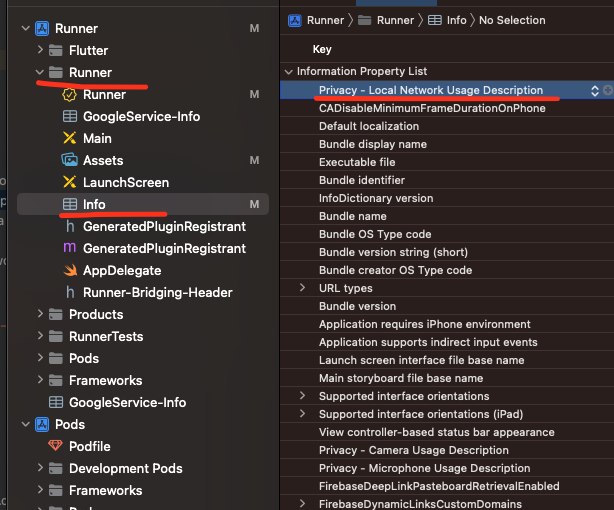Expand the RunnerTests folder
614x510 pixels.
40,336
